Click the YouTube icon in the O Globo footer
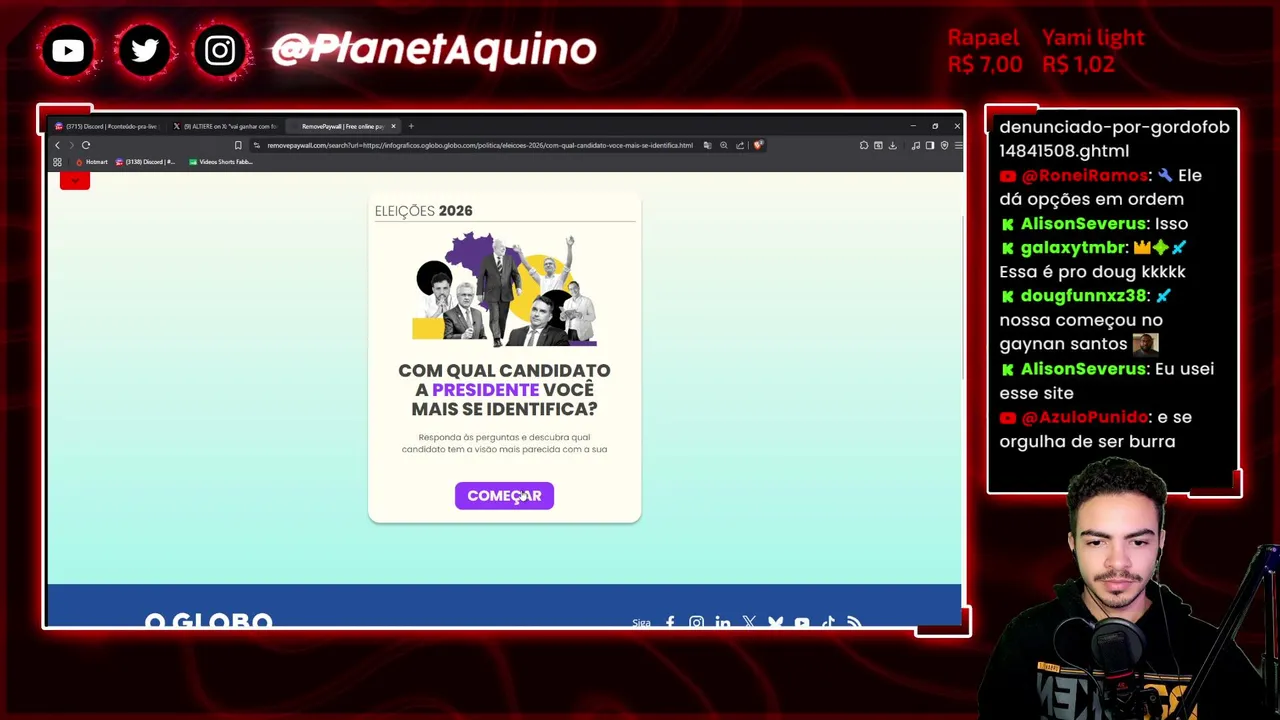This screenshot has width=1280, height=720. (802, 623)
